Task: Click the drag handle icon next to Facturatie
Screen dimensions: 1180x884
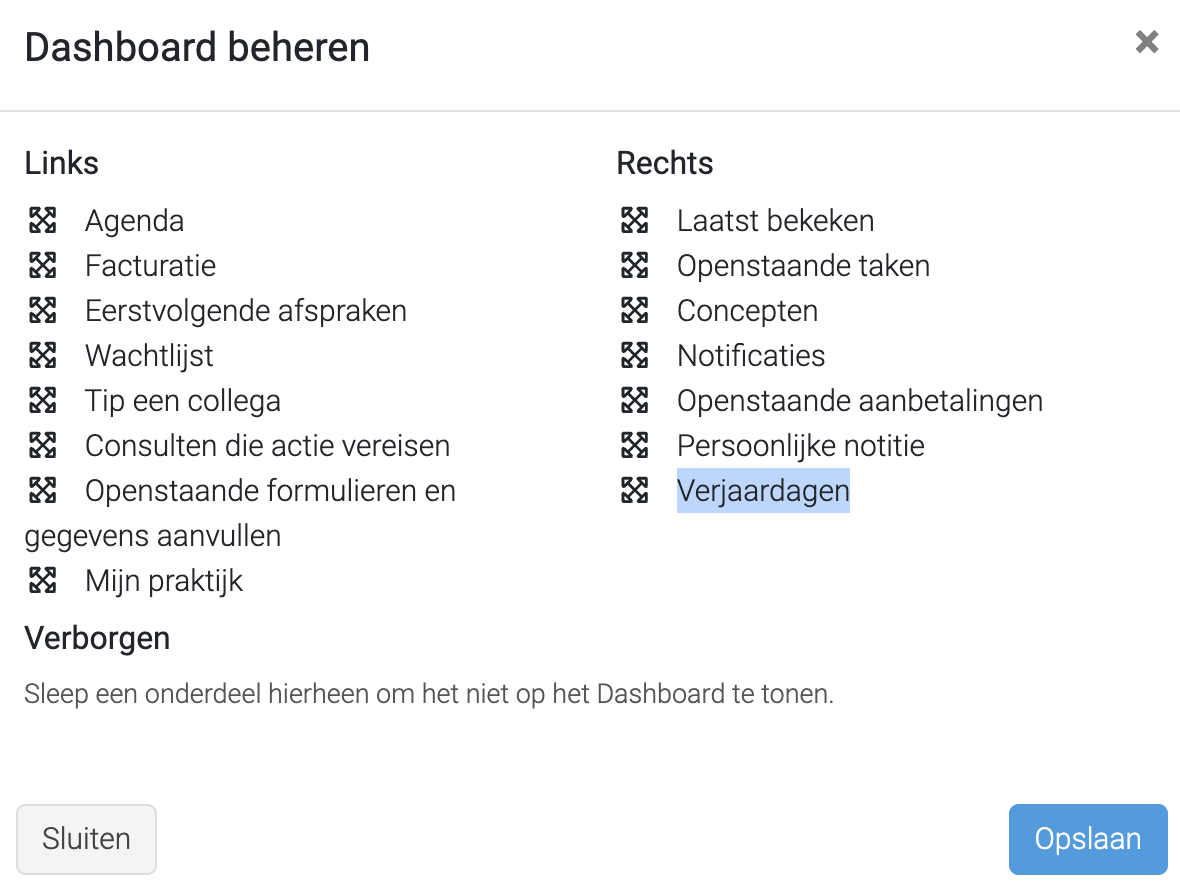Action: pyautogui.click(x=42, y=266)
